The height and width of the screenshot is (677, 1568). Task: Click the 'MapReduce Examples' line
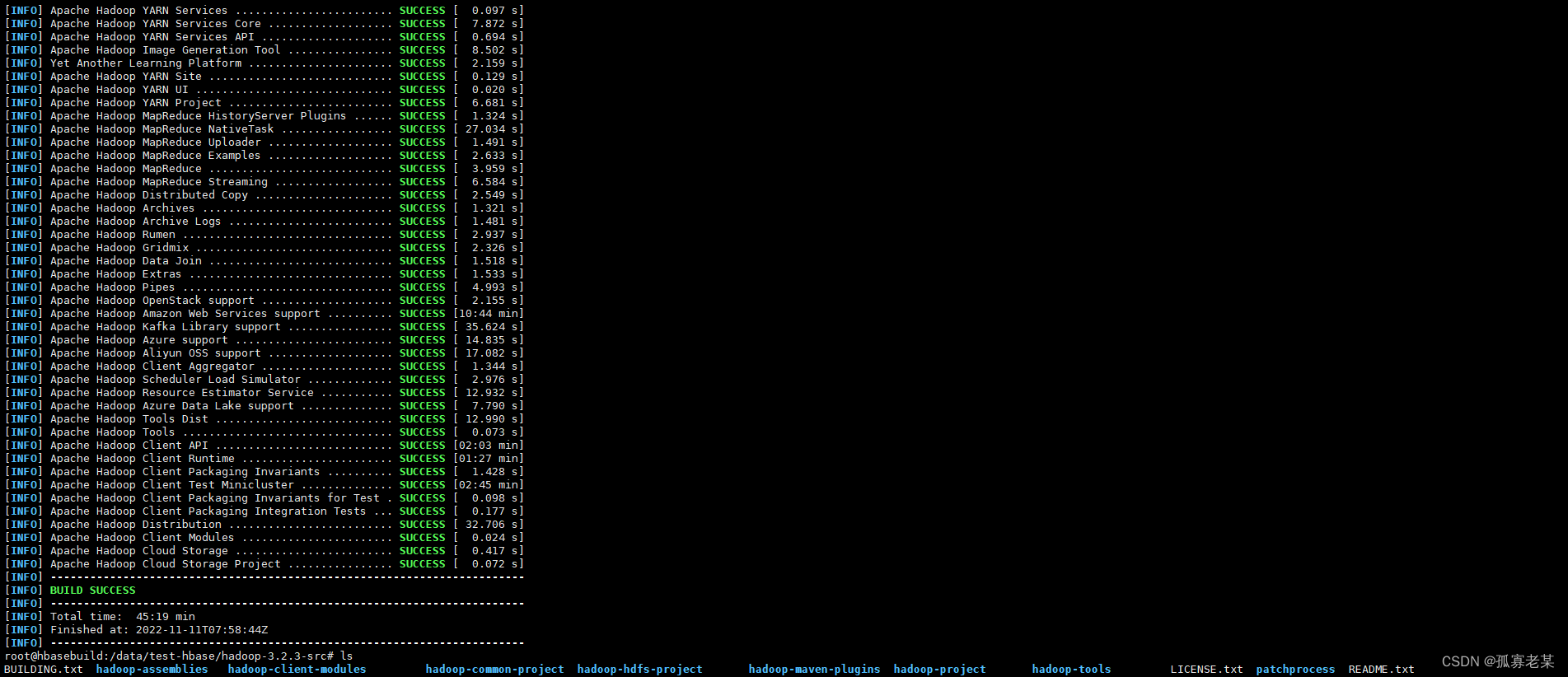click(264, 156)
